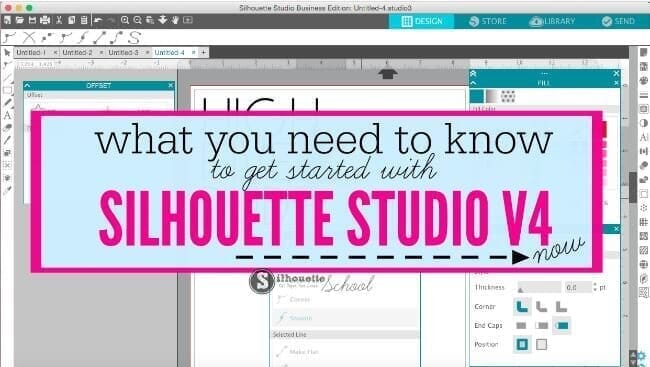The height and width of the screenshot is (367, 650).
Task: Open the DESIGN tab
Action: pyautogui.click(x=422, y=21)
